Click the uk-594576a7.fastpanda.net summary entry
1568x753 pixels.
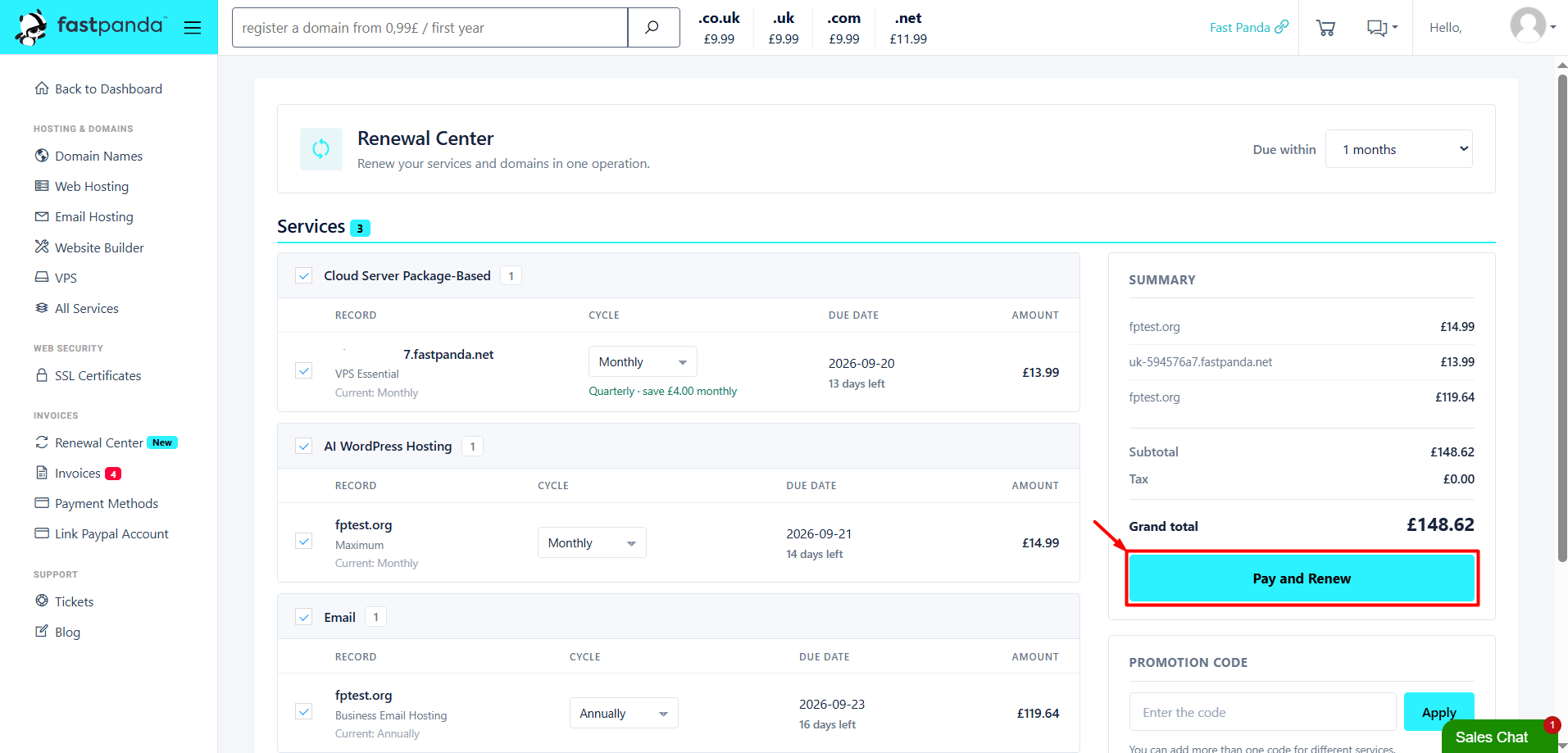1200,361
